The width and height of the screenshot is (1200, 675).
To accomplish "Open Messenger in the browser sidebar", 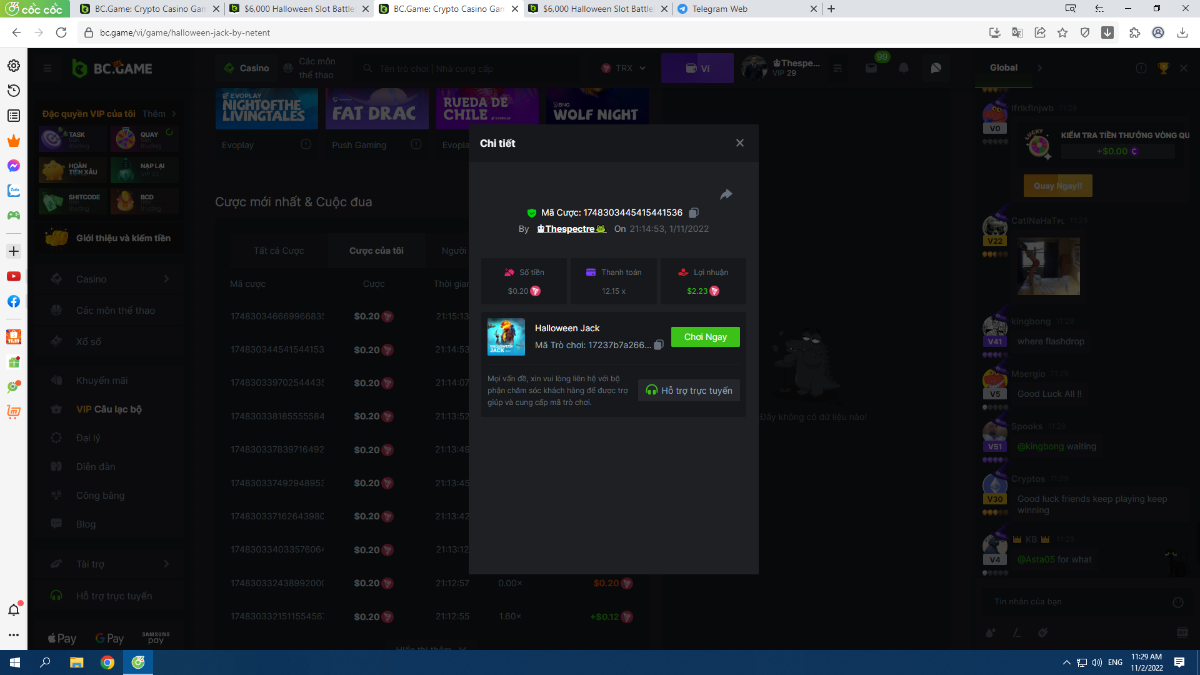I will 14,165.
